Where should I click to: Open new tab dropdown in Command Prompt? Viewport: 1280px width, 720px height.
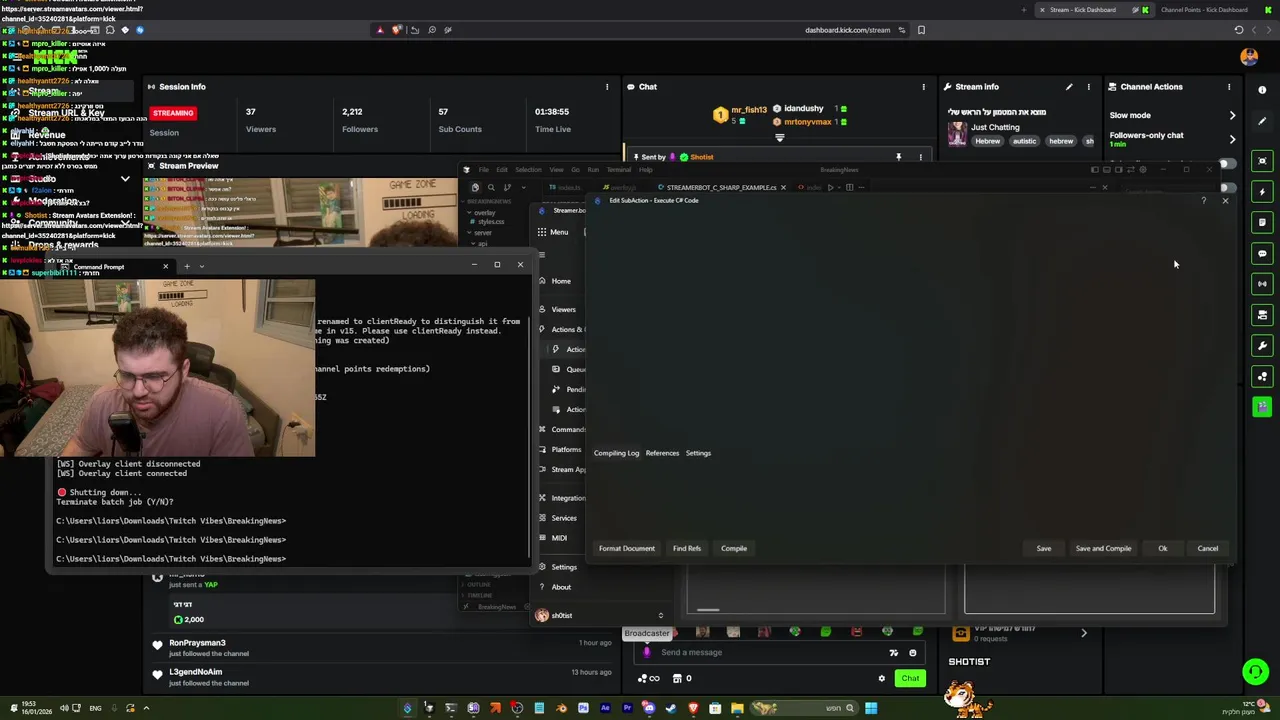[201, 266]
